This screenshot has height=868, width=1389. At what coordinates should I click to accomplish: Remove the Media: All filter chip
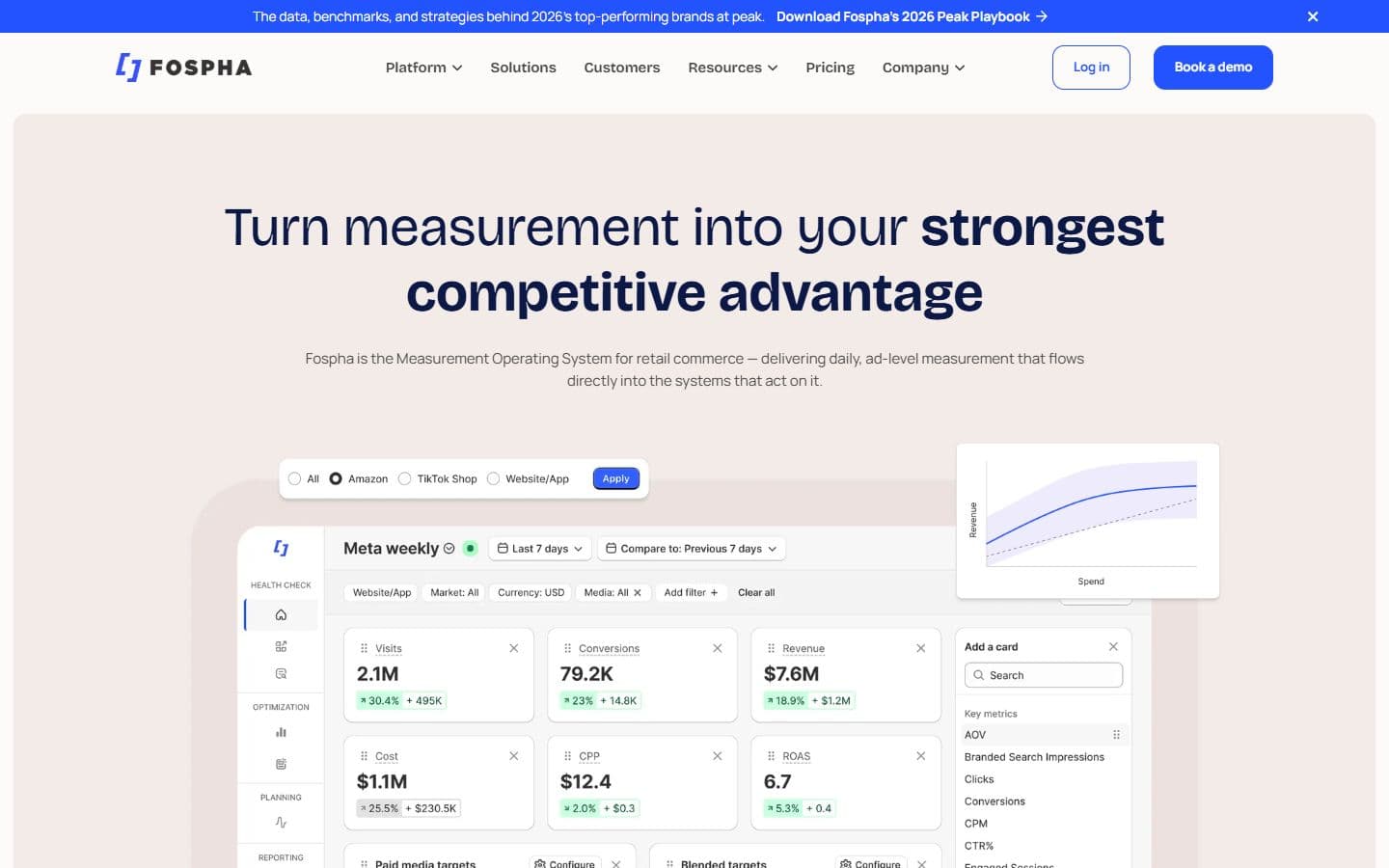pyautogui.click(x=638, y=593)
